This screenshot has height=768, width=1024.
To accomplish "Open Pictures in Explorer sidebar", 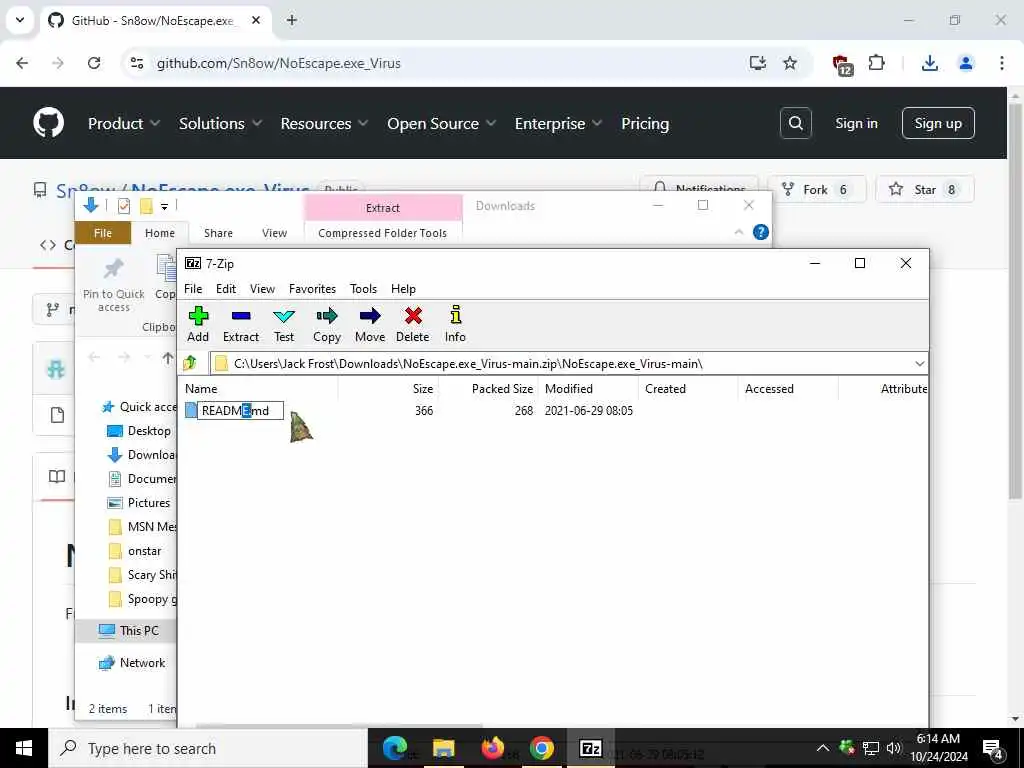I will [139, 503].
